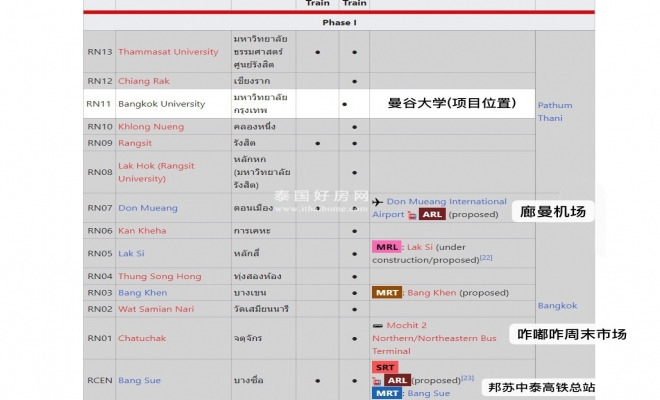660x400 pixels.
Task: Select the Thai name จตุจักร cell
Action: coord(263,338)
